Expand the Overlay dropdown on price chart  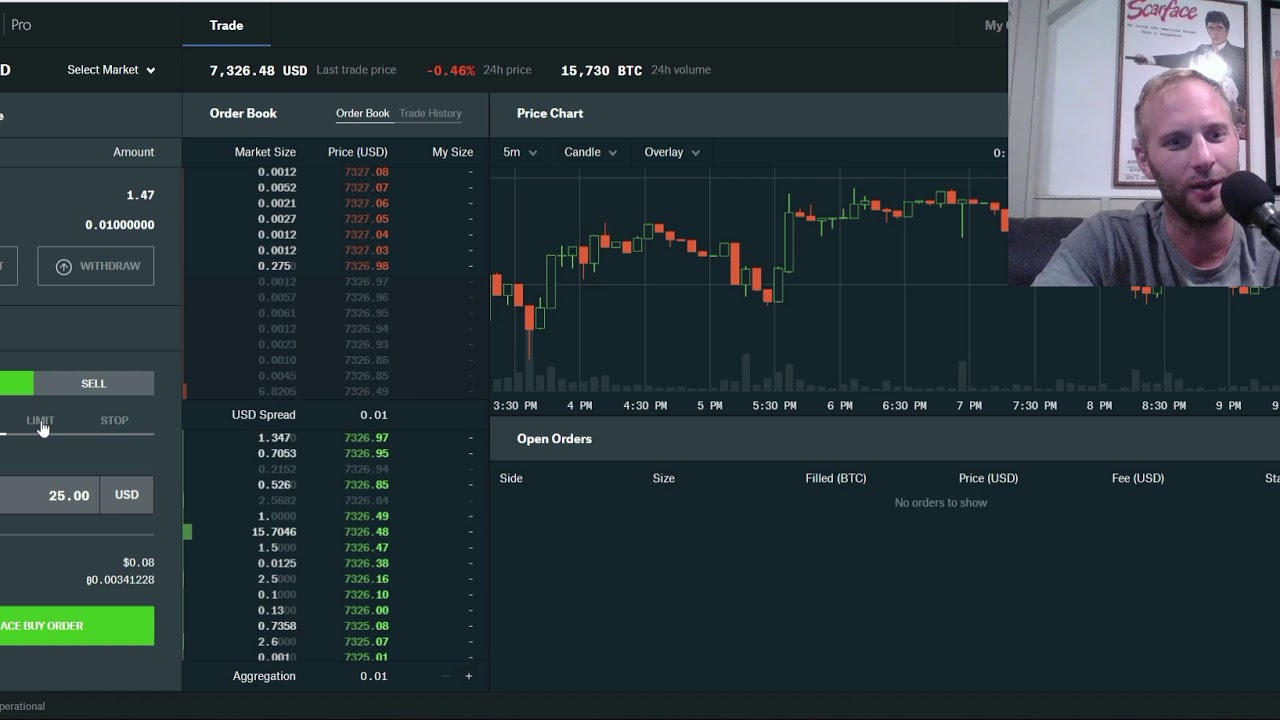[672, 152]
